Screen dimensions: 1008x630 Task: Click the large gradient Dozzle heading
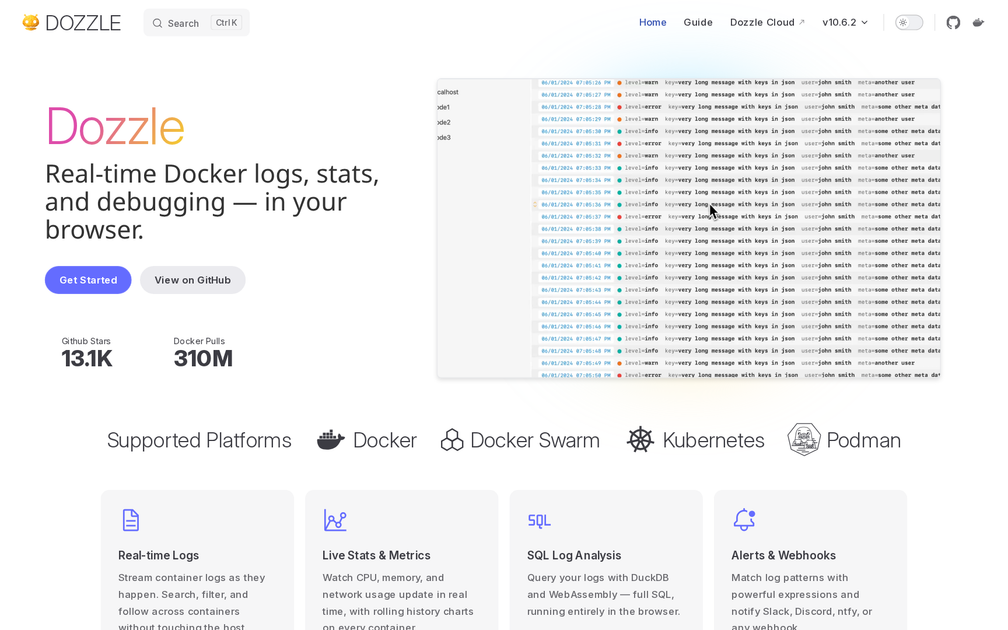[116, 126]
